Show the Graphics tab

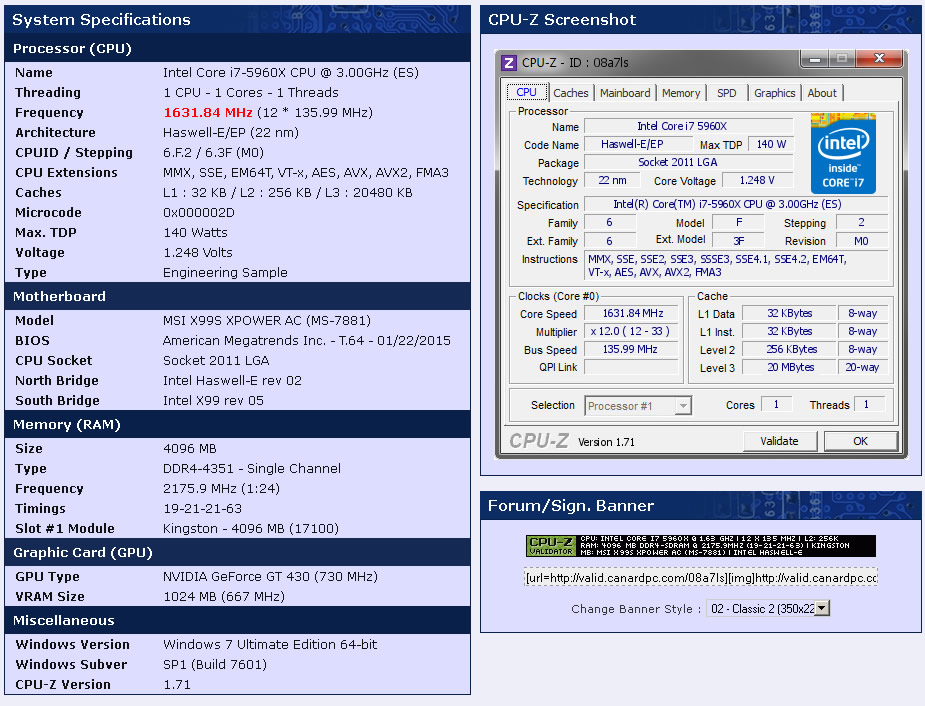[x=775, y=93]
